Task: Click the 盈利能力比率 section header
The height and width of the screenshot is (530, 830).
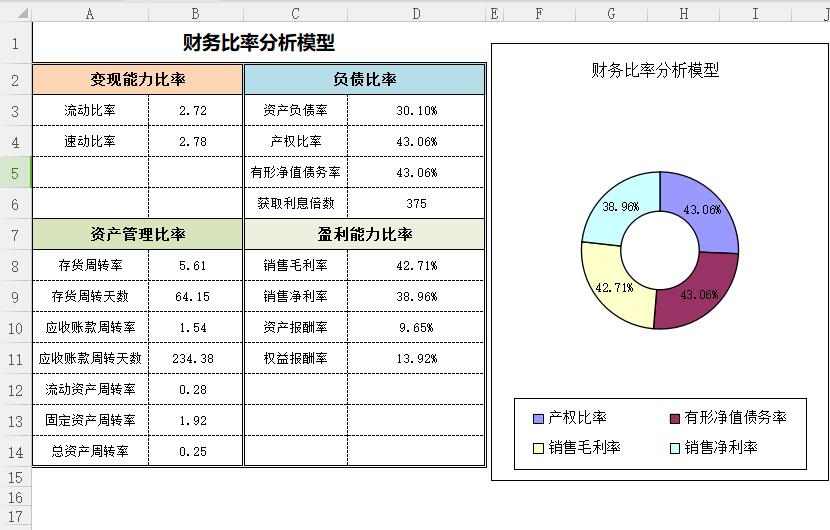Action: [x=364, y=234]
